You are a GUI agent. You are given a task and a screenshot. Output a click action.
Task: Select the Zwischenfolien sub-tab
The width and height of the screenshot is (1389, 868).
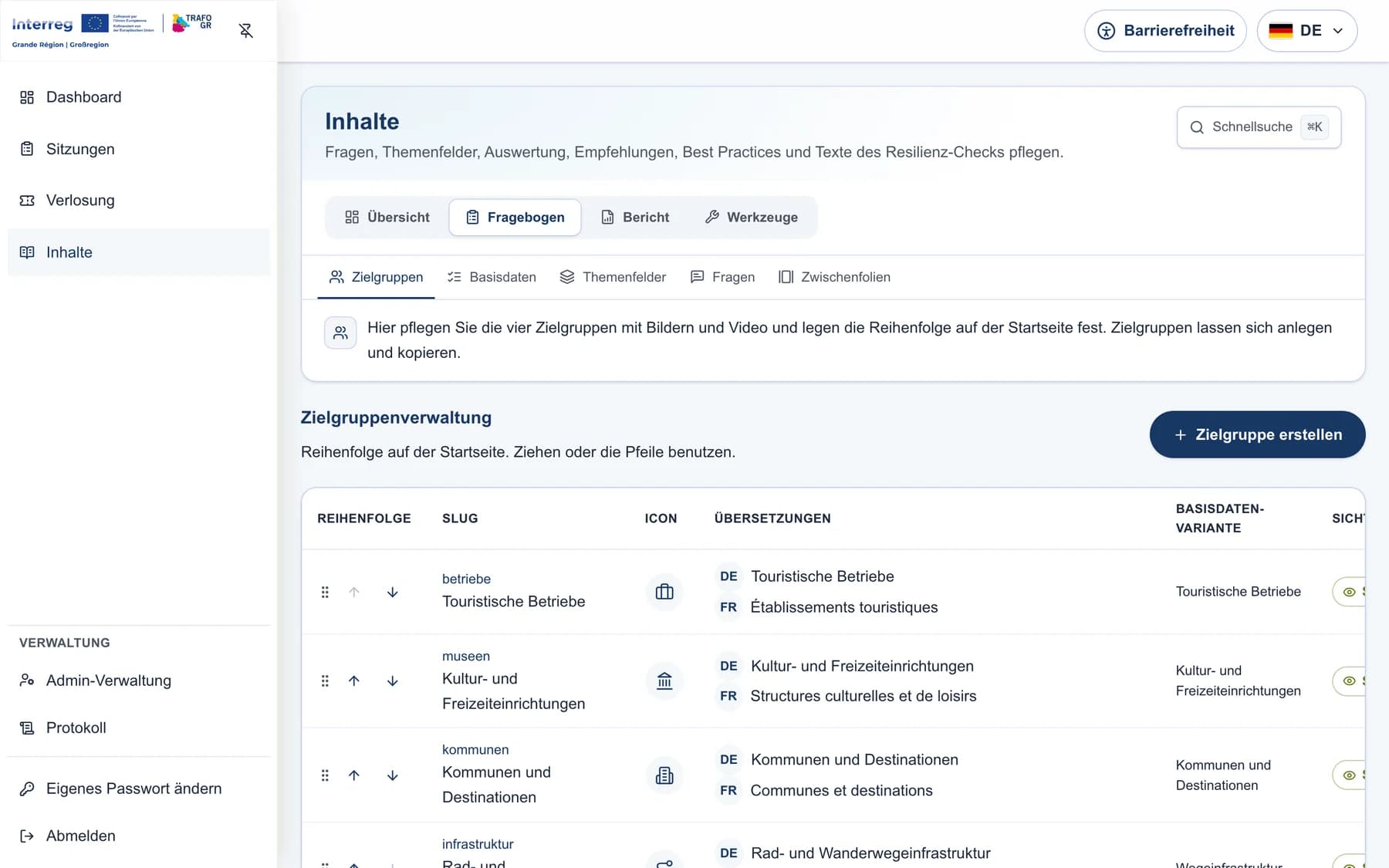834,277
